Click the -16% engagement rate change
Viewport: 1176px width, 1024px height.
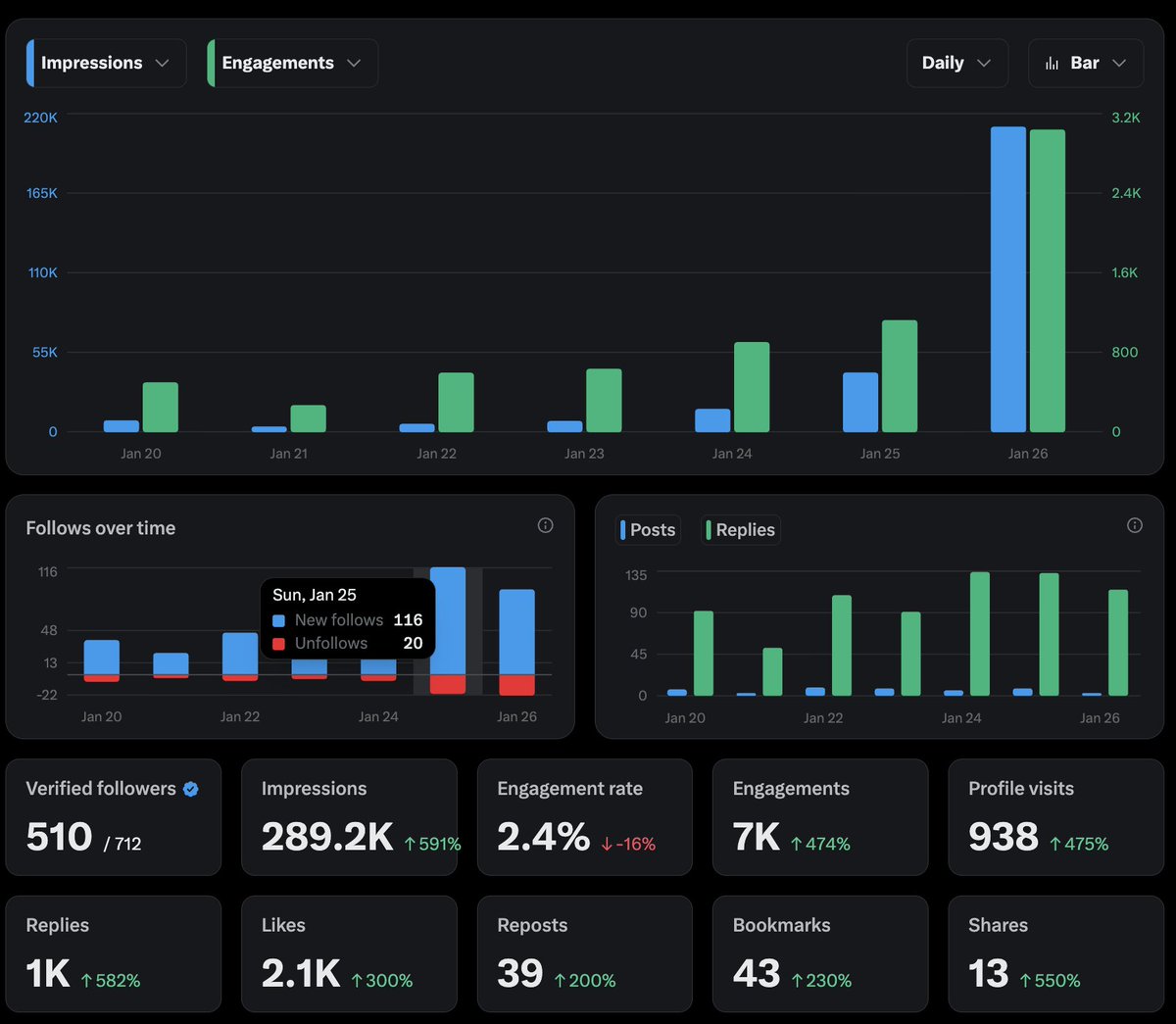[x=629, y=844]
